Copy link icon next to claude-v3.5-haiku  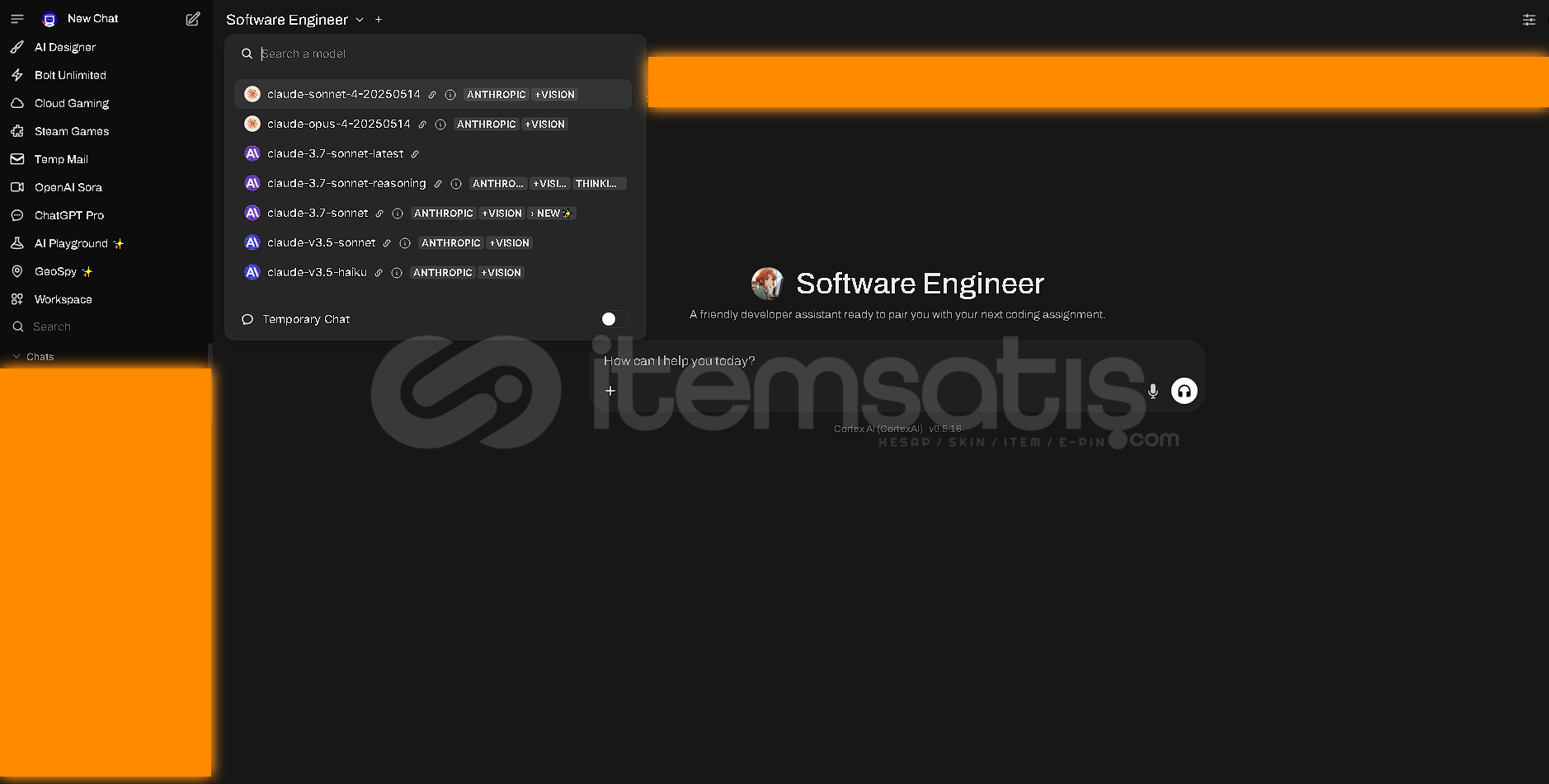pyautogui.click(x=379, y=273)
